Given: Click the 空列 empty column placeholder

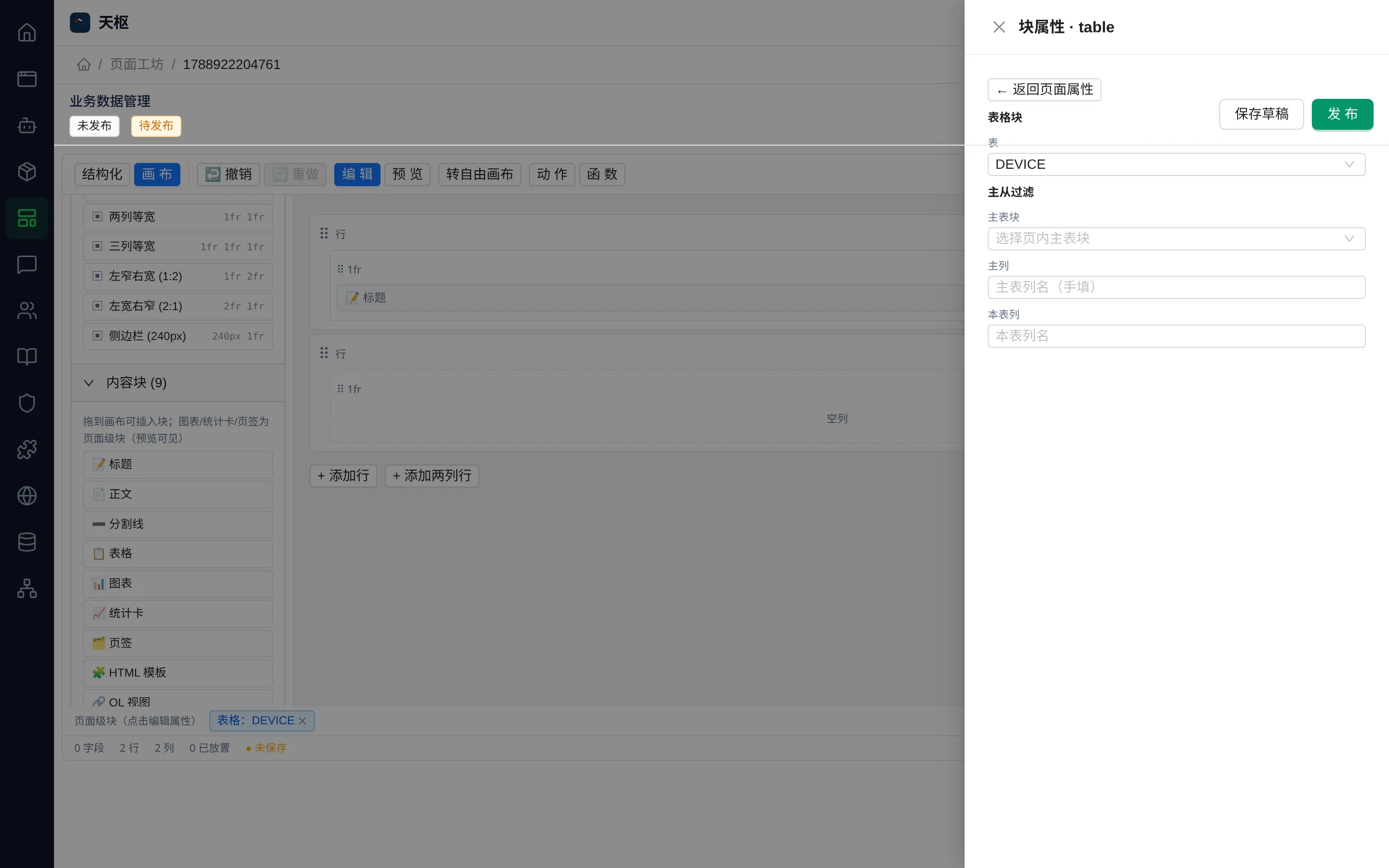Looking at the screenshot, I should click(837, 419).
